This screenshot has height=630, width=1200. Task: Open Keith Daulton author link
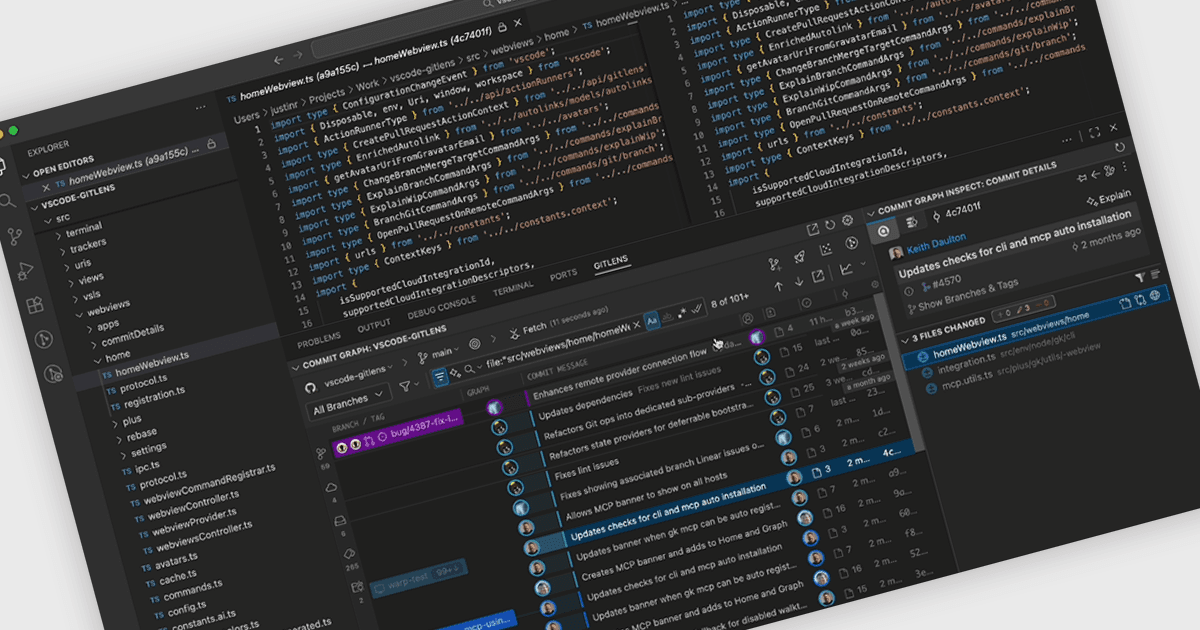tap(936, 243)
